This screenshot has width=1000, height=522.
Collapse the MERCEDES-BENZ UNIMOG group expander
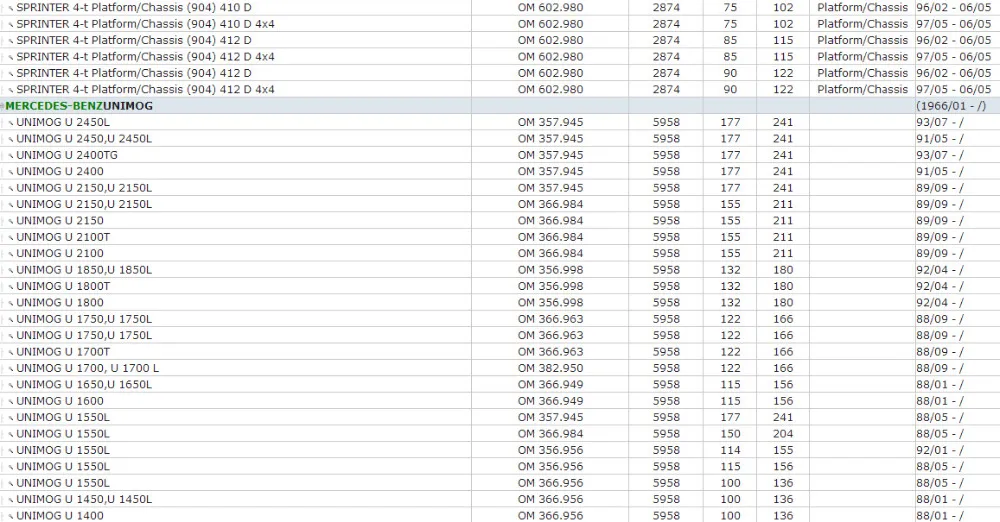3,106
